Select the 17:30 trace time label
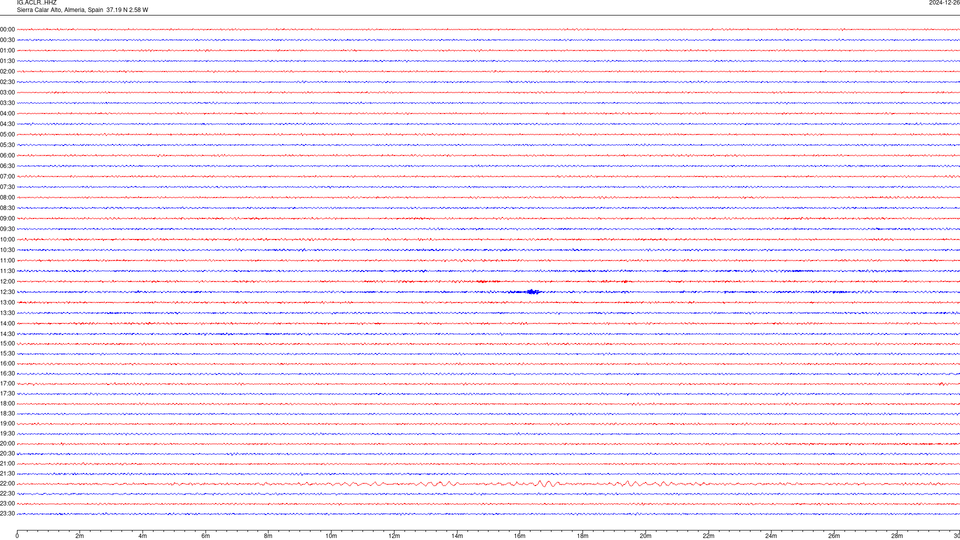The height and width of the screenshot is (540, 960). pyautogui.click(x=7, y=394)
